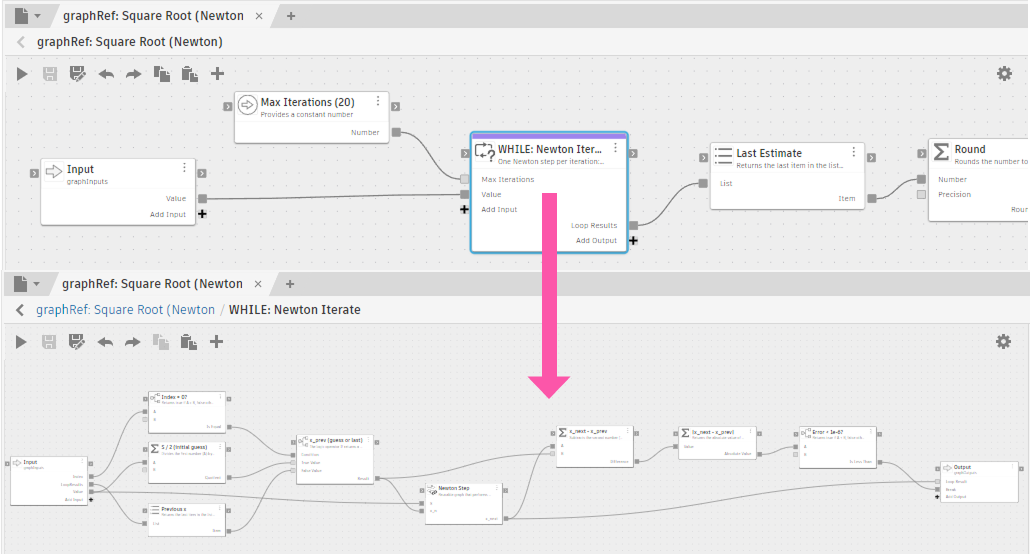Open Max Iterations node options menu
Image resolution: width=1030 pixels, height=554 pixels.
pyautogui.click(x=378, y=101)
